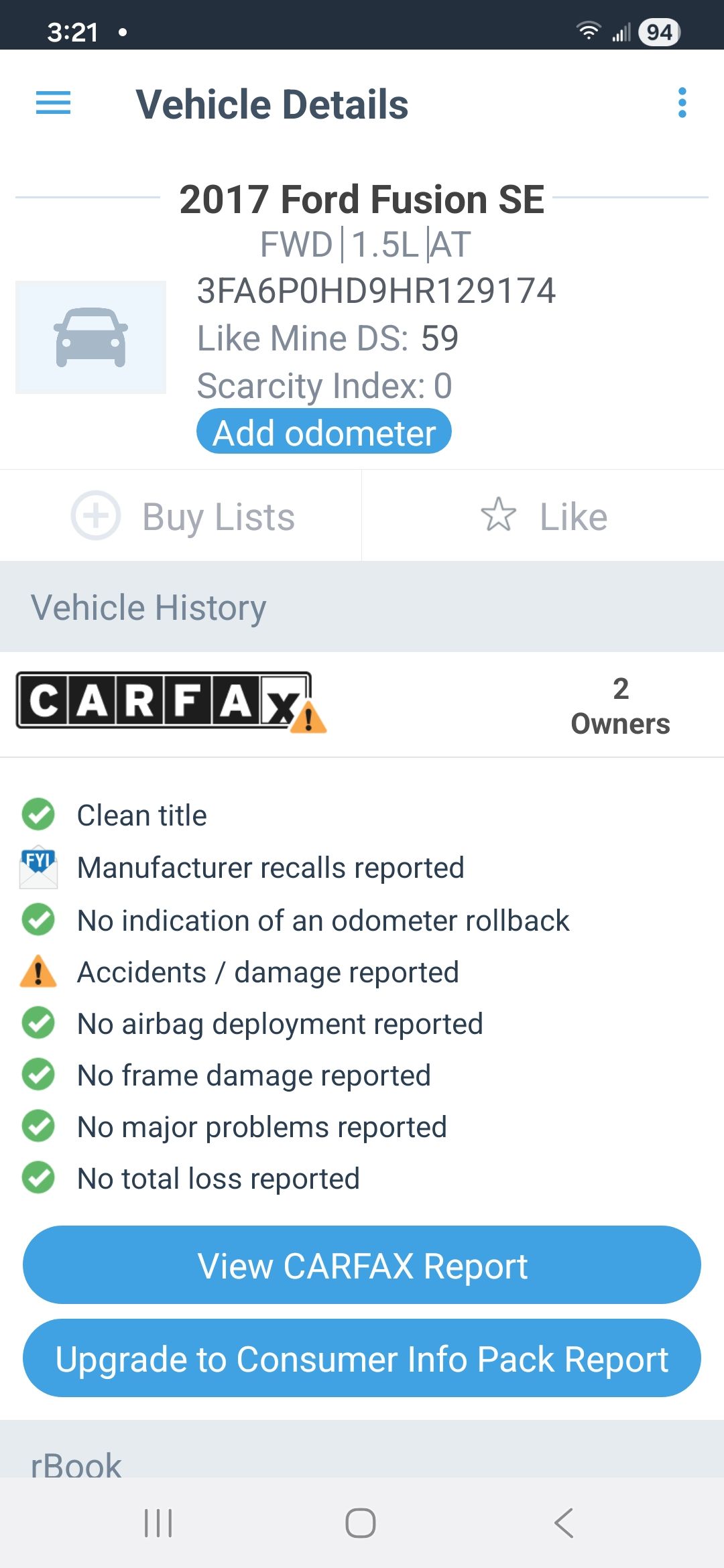Open the three-dot overflow menu
The width and height of the screenshot is (724, 1568).
(x=682, y=103)
